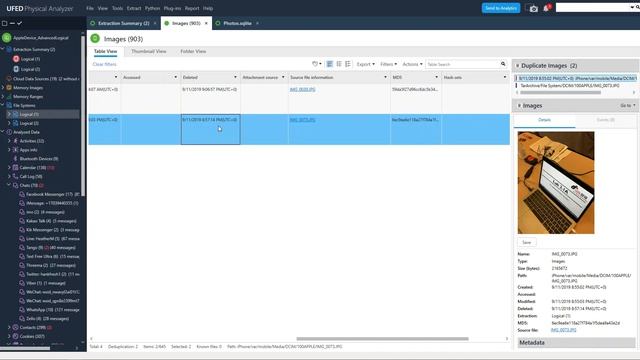Open the File menu
The height and width of the screenshot is (360, 640).
pyautogui.click(x=90, y=8)
